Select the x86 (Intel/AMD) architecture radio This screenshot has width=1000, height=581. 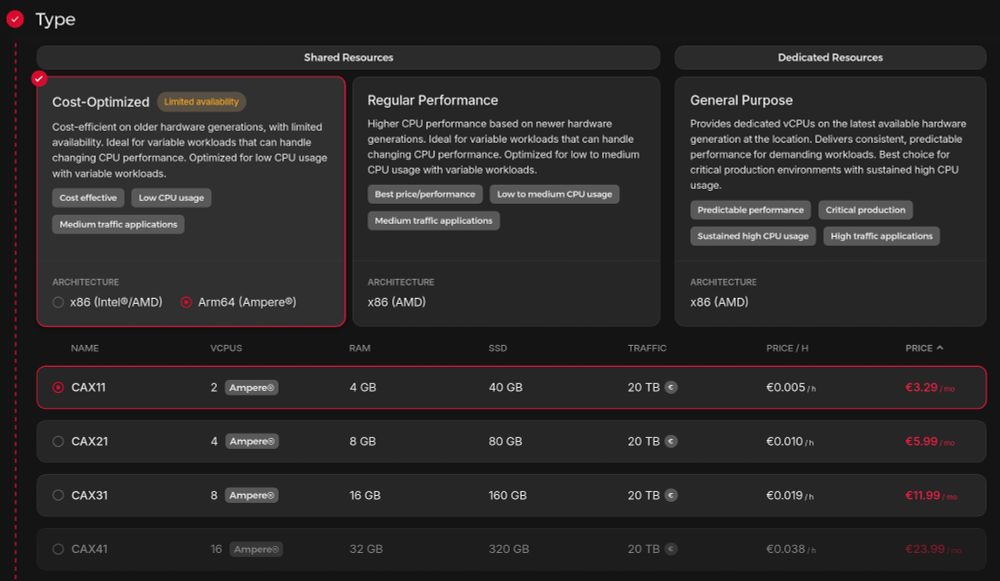coord(58,302)
